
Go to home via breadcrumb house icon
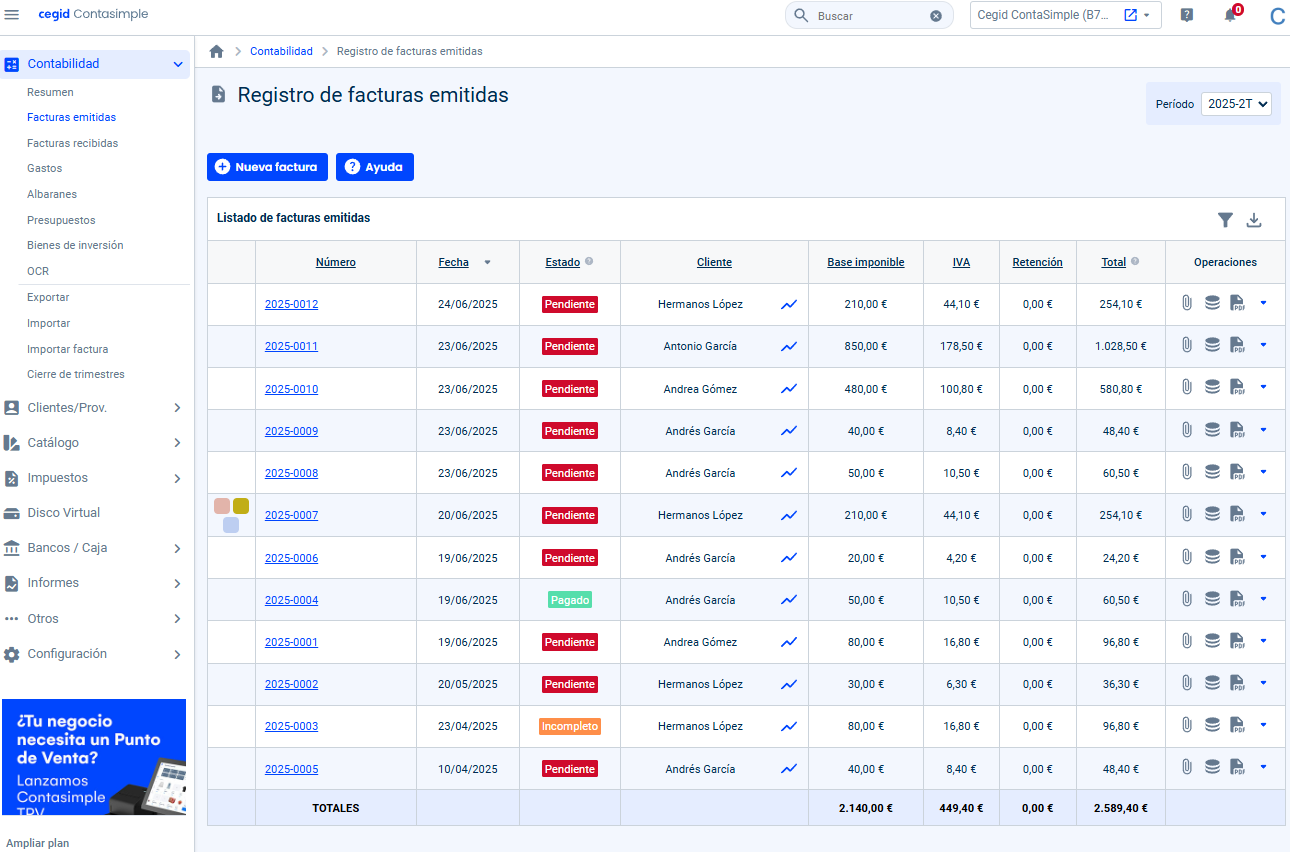point(216,51)
